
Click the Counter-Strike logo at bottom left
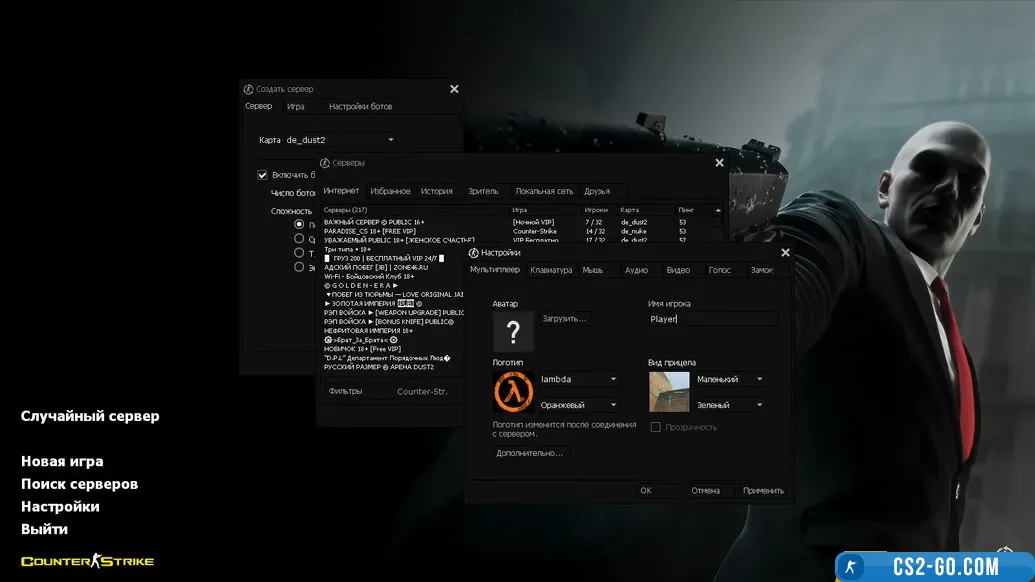point(88,561)
